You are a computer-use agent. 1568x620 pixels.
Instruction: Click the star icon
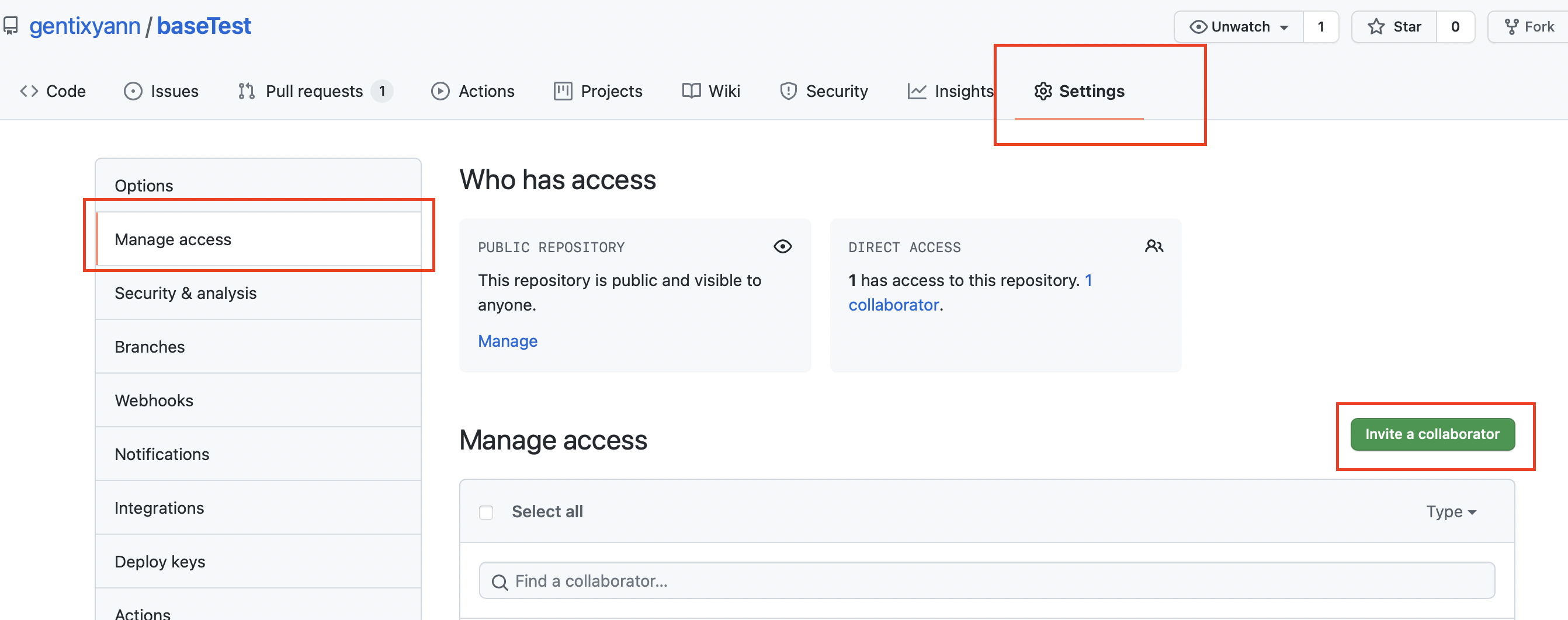[1376, 27]
